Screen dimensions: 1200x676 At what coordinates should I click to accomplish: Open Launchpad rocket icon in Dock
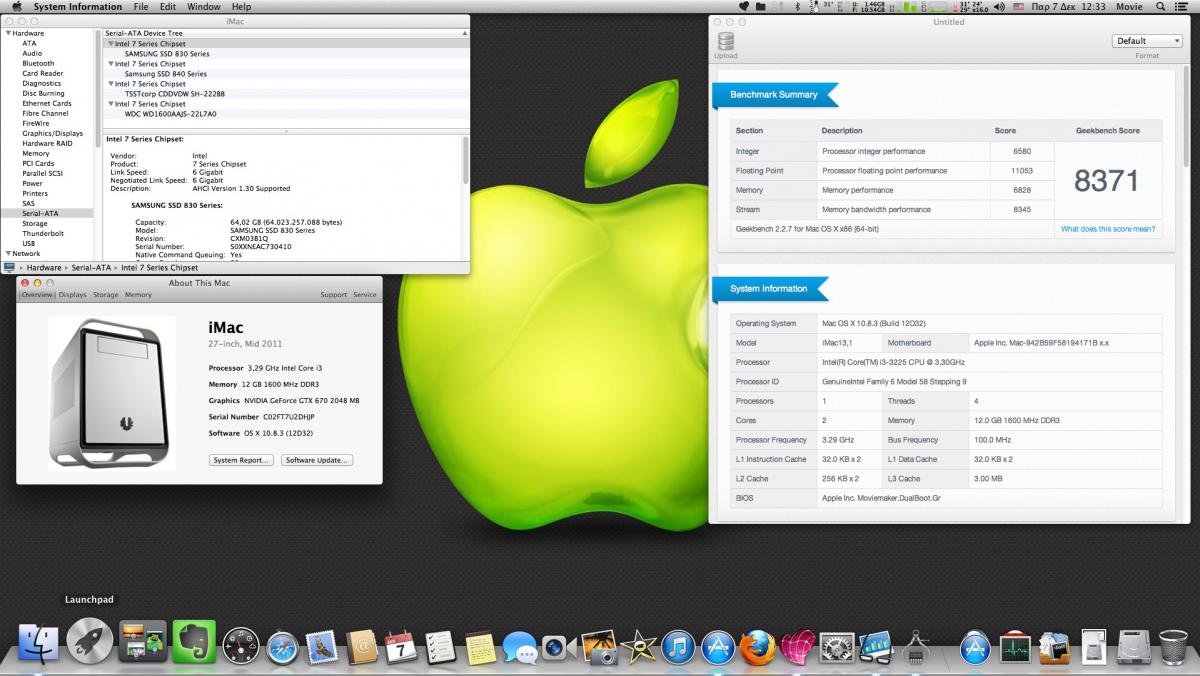(90, 641)
